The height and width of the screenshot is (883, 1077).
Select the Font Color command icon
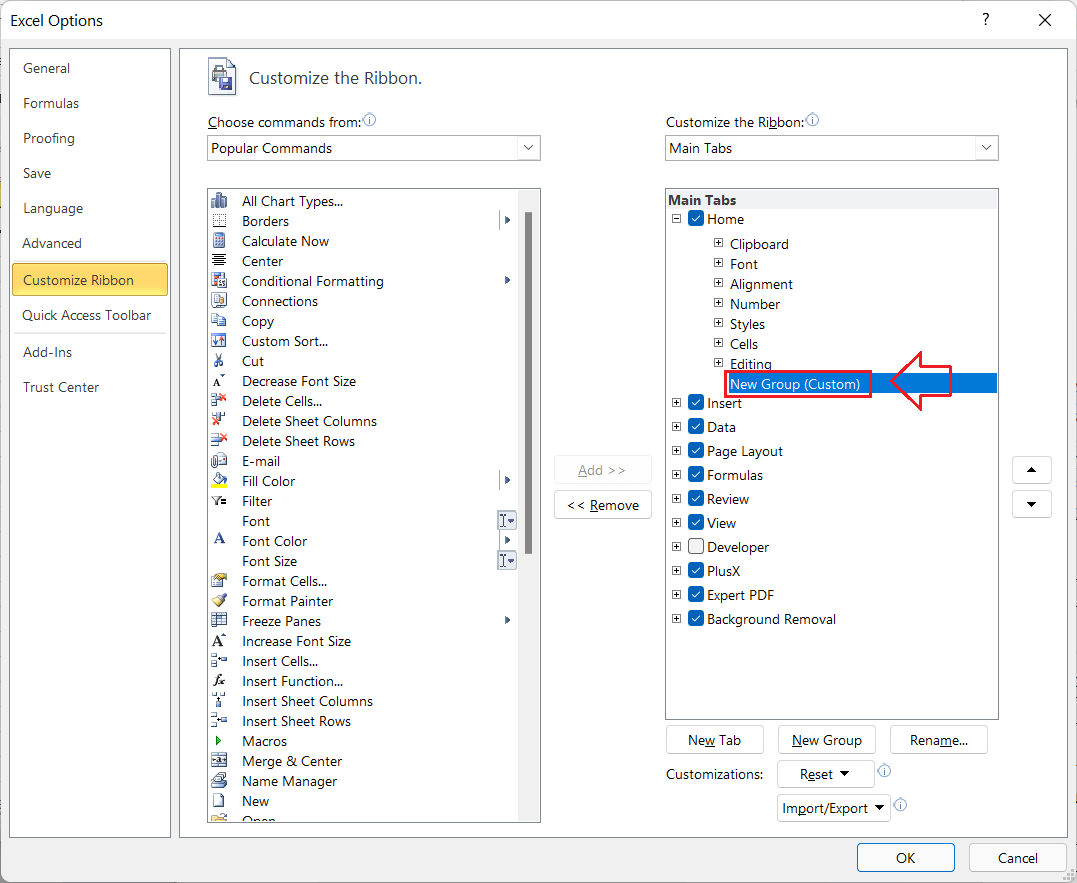221,541
